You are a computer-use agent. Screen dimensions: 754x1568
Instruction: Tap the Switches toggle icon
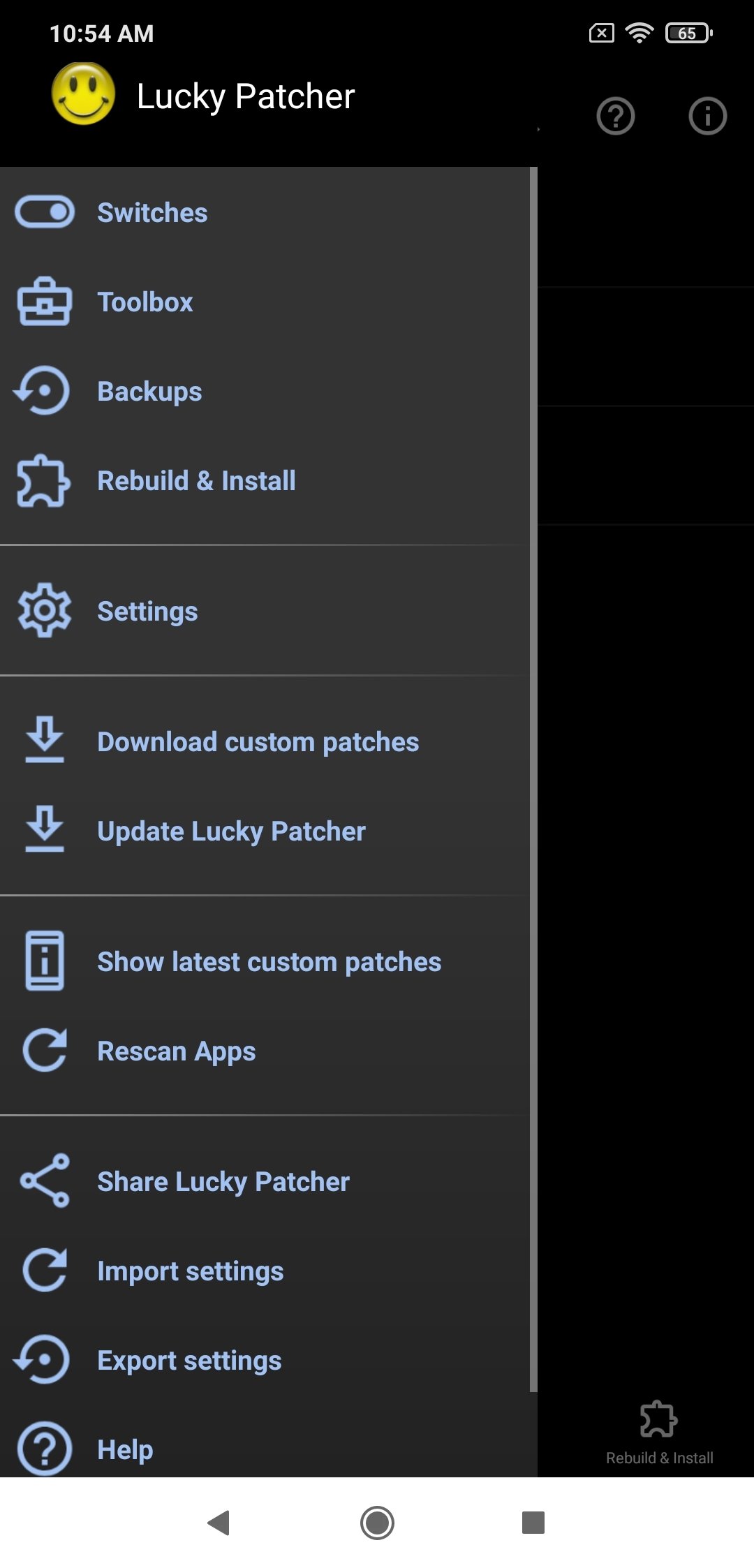point(45,212)
